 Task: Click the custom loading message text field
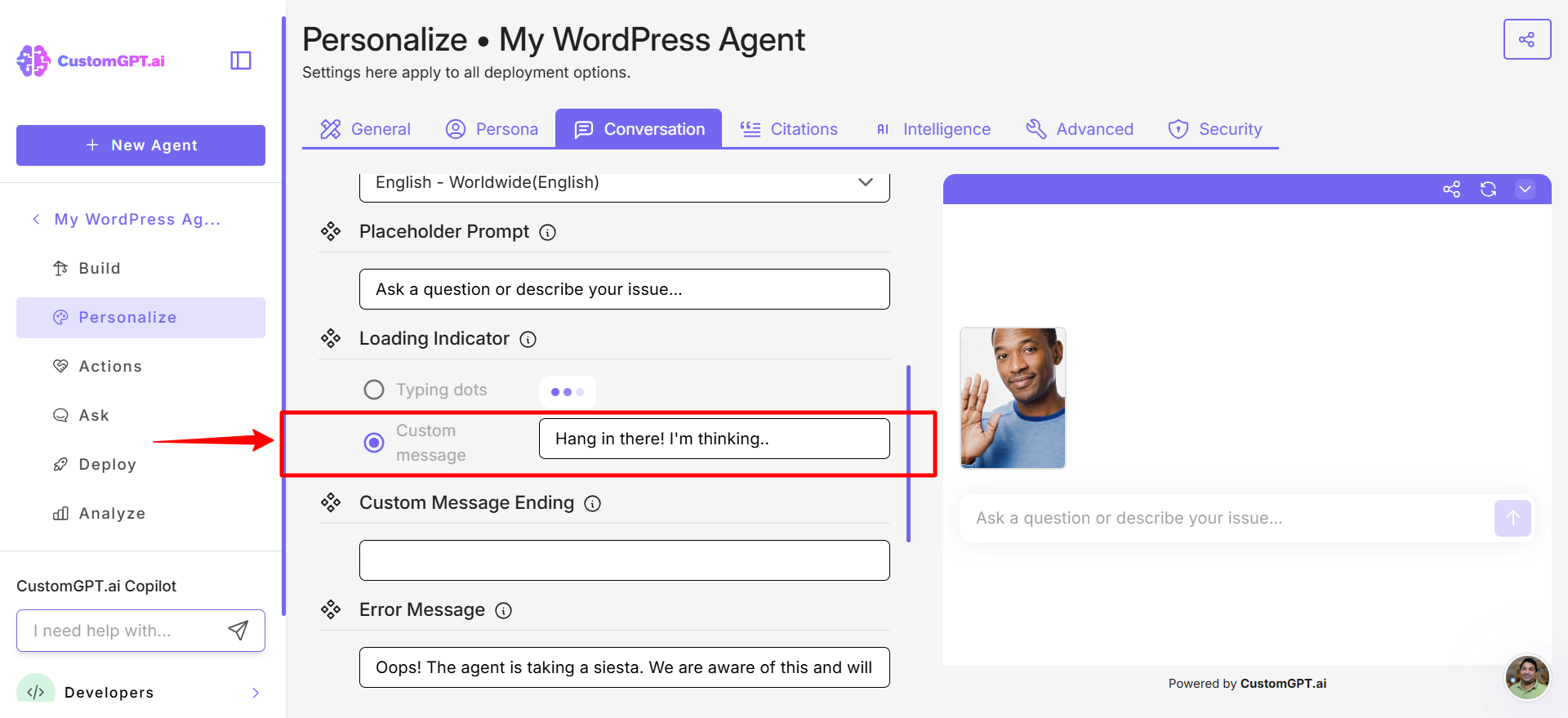[x=715, y=439]
